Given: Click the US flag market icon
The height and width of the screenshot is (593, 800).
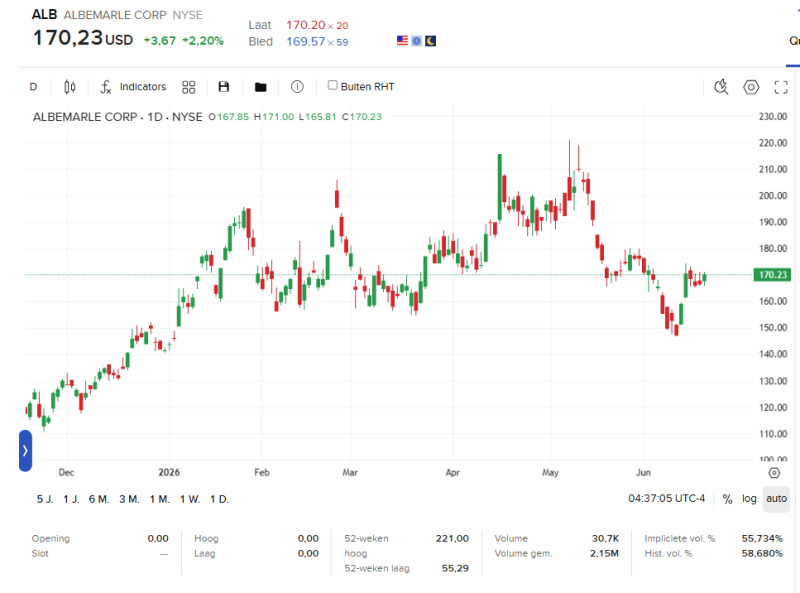Looking at the screenshot, I should [x=403, y=40].
